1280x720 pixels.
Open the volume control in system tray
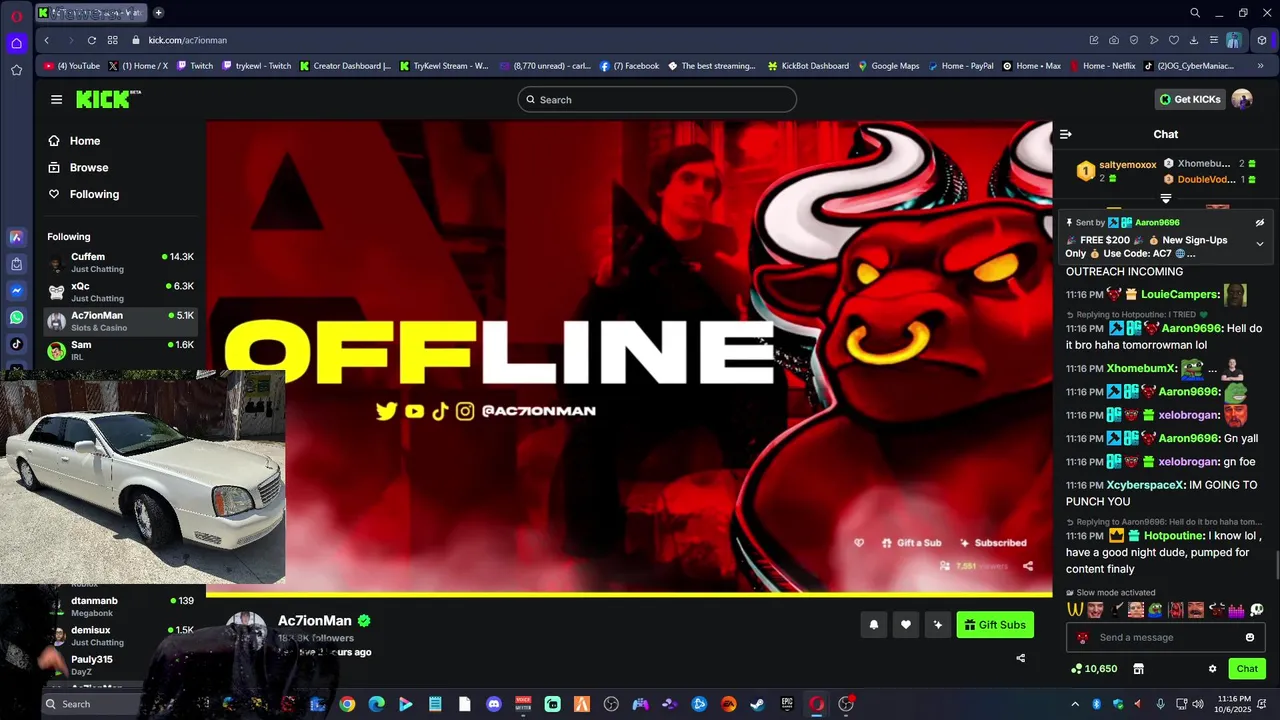click(x=1198, y=704)
